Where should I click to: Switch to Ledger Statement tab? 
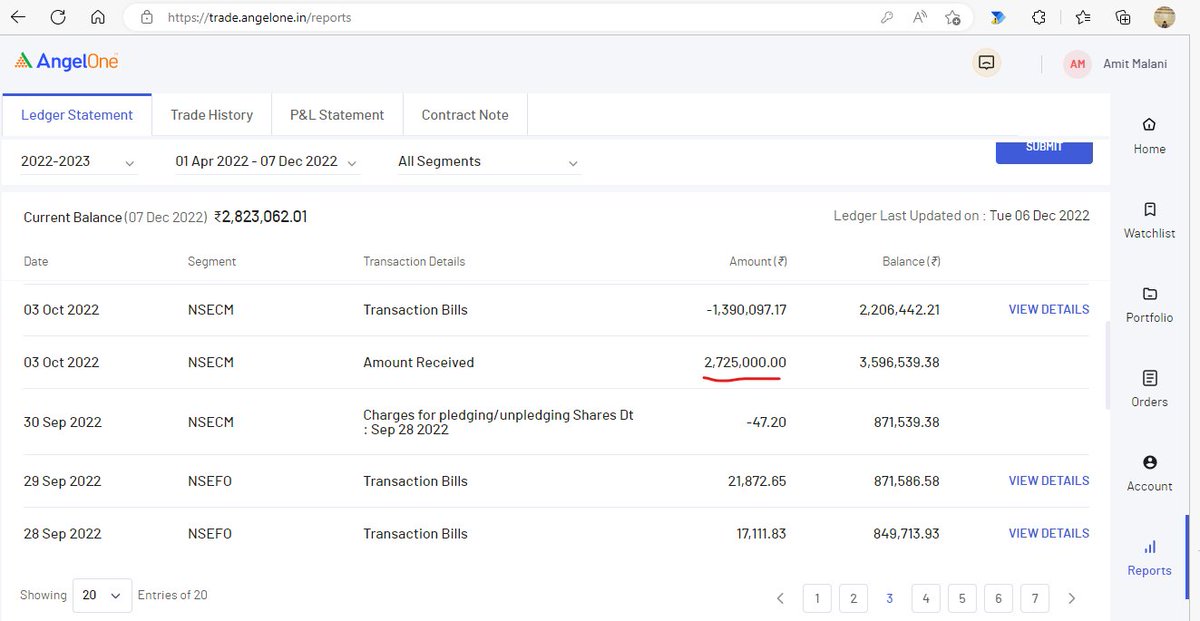click(x=77, y=115)
